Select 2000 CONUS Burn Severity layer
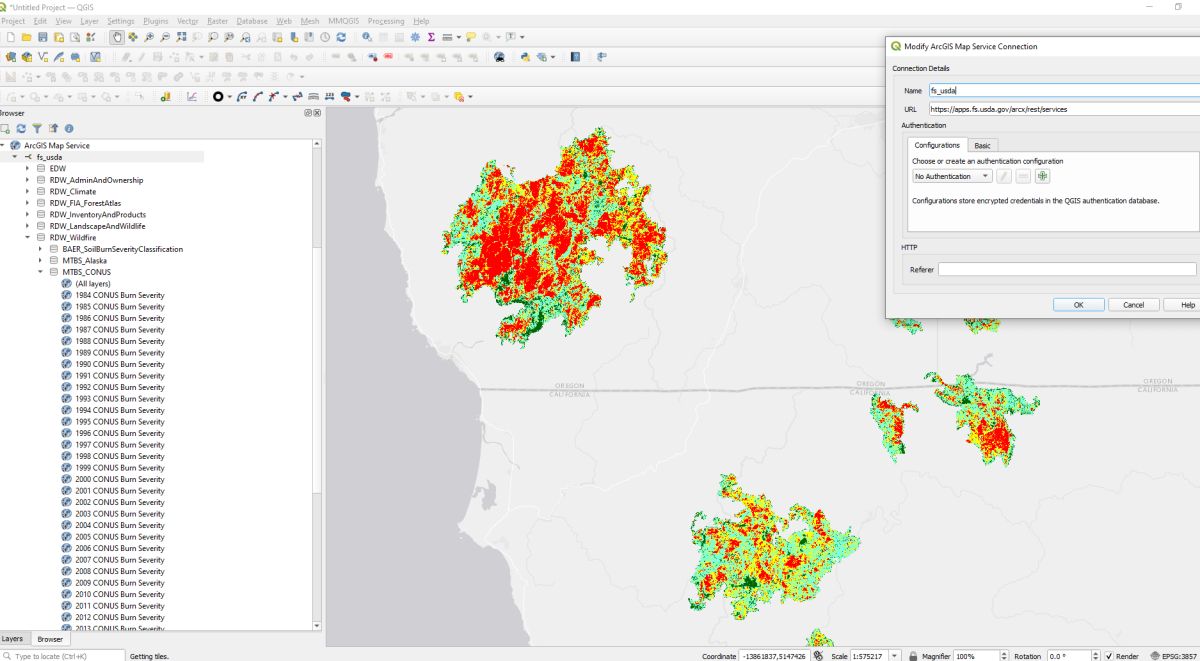Image resolution: width=1200 pixels, height=661 pixels. tap(120, 479)
